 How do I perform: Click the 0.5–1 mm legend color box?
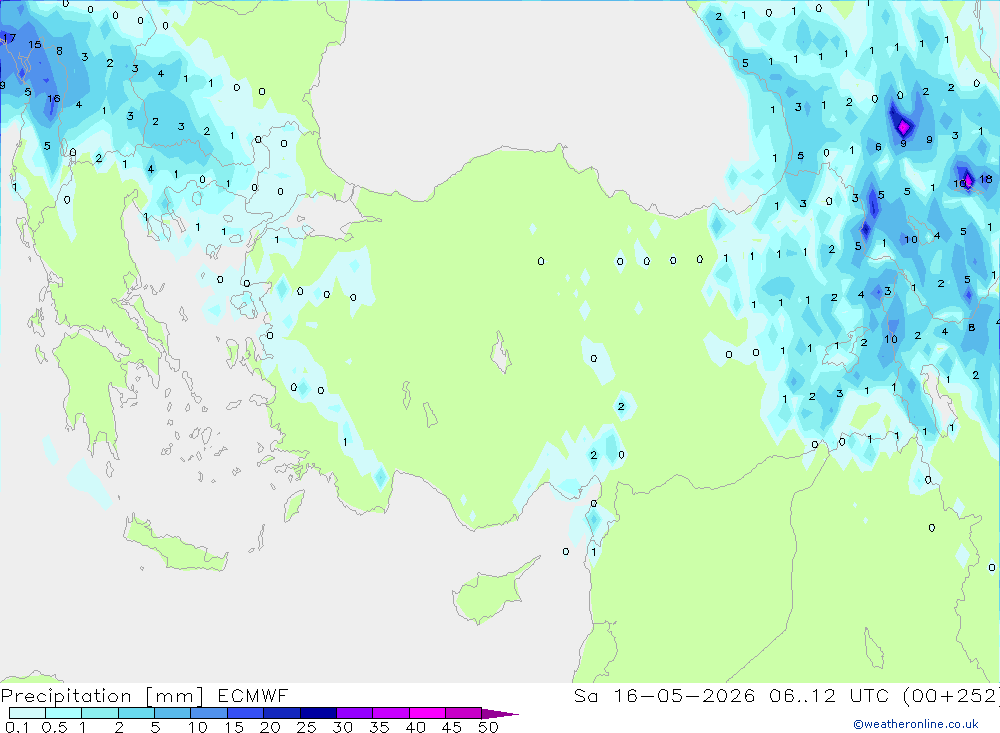[64, 713]
